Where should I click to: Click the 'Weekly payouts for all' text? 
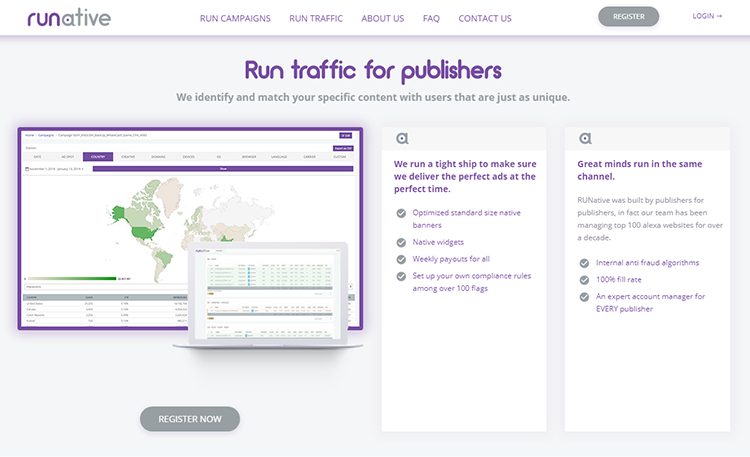(451, 259)
